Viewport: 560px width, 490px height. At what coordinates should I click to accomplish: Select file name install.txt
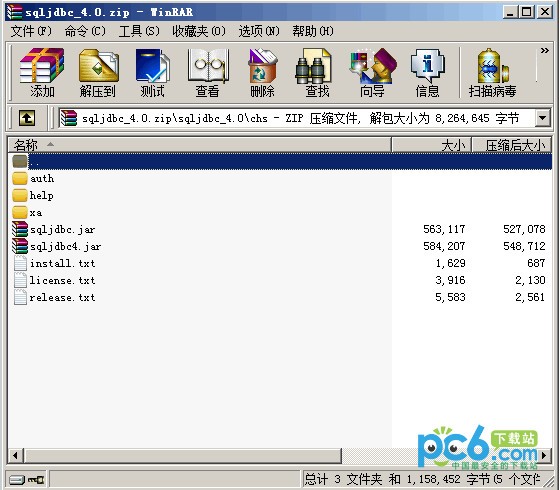click(x=62, y=264)
